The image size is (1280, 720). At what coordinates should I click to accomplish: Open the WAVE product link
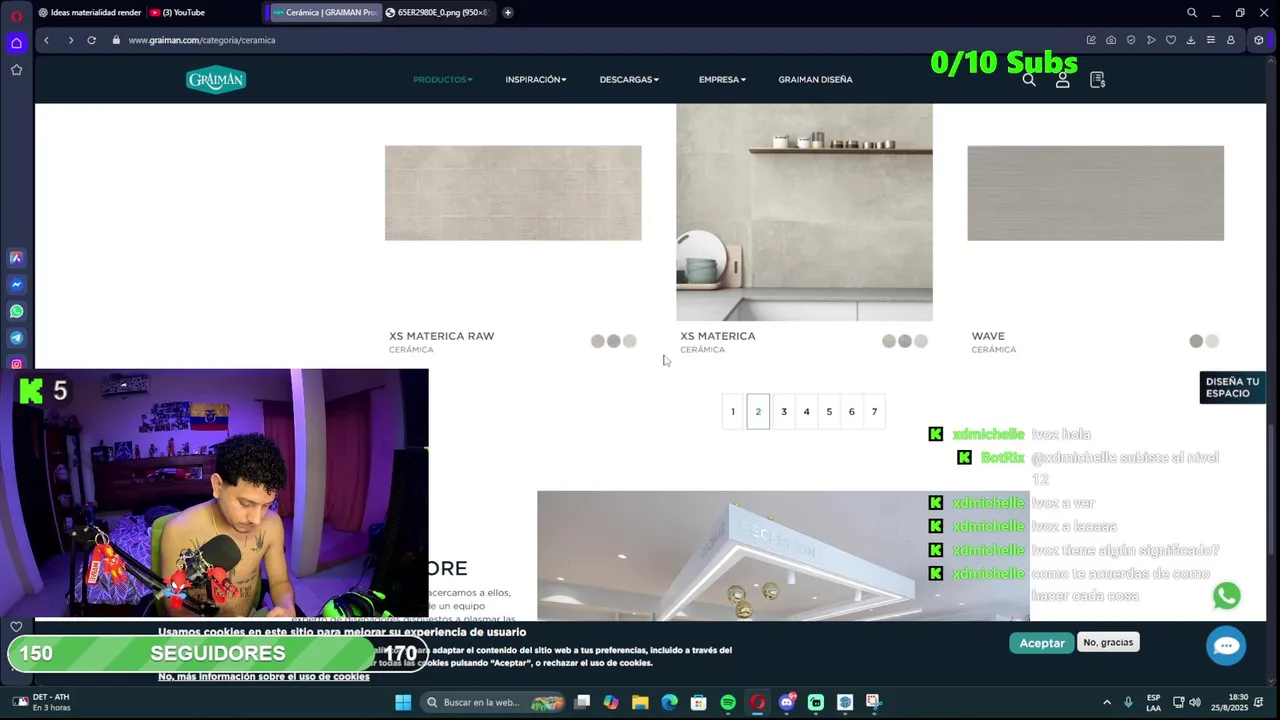988,336
